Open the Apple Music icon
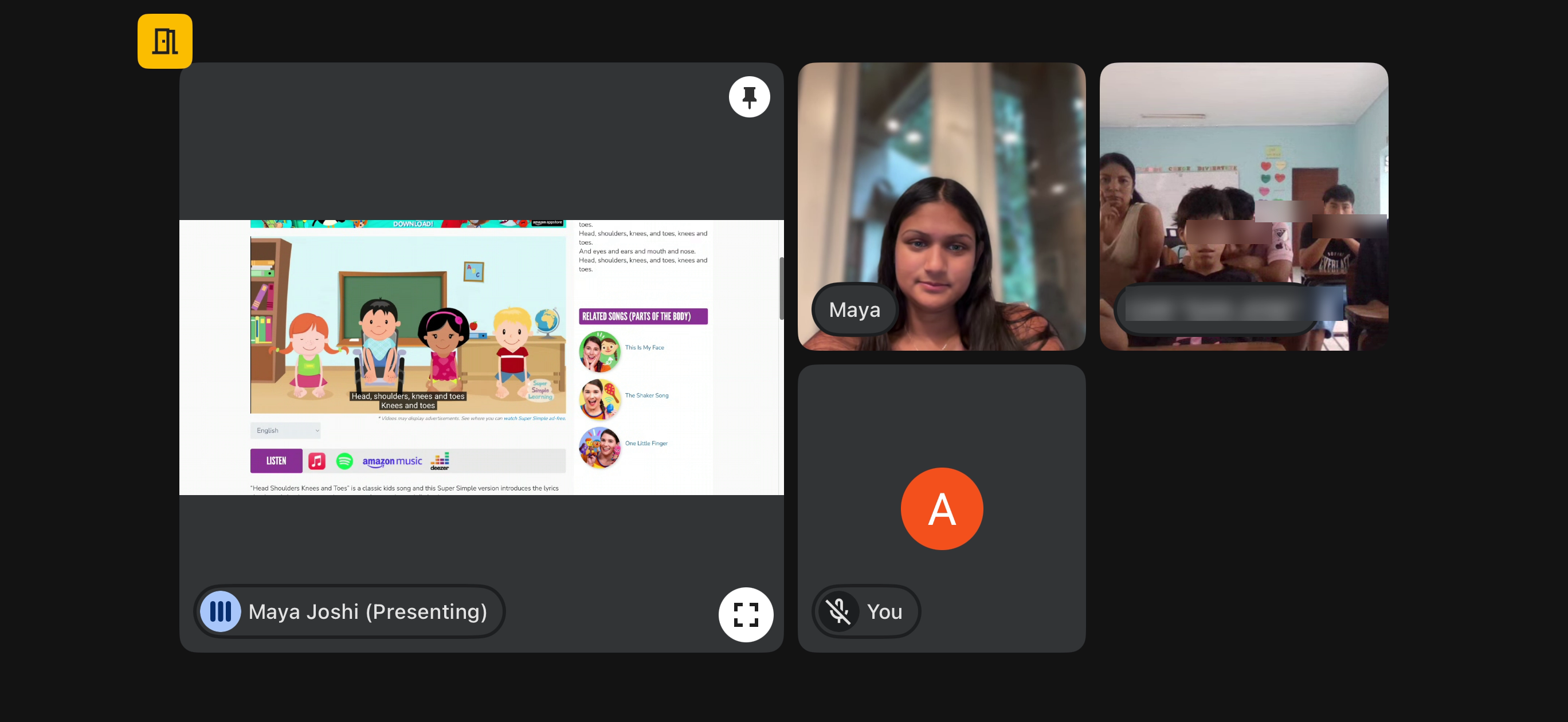The image size is (1568, 722). pos(316,461)
